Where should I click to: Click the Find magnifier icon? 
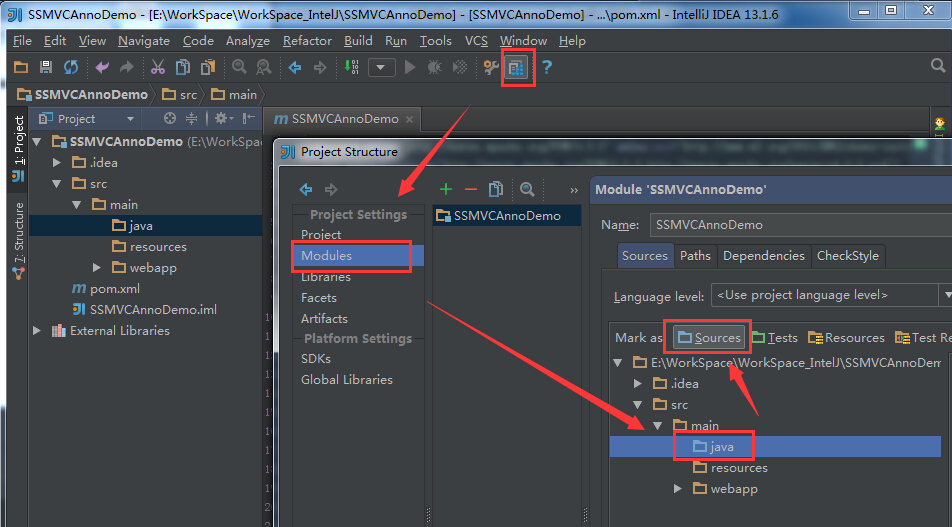point(239,67)
